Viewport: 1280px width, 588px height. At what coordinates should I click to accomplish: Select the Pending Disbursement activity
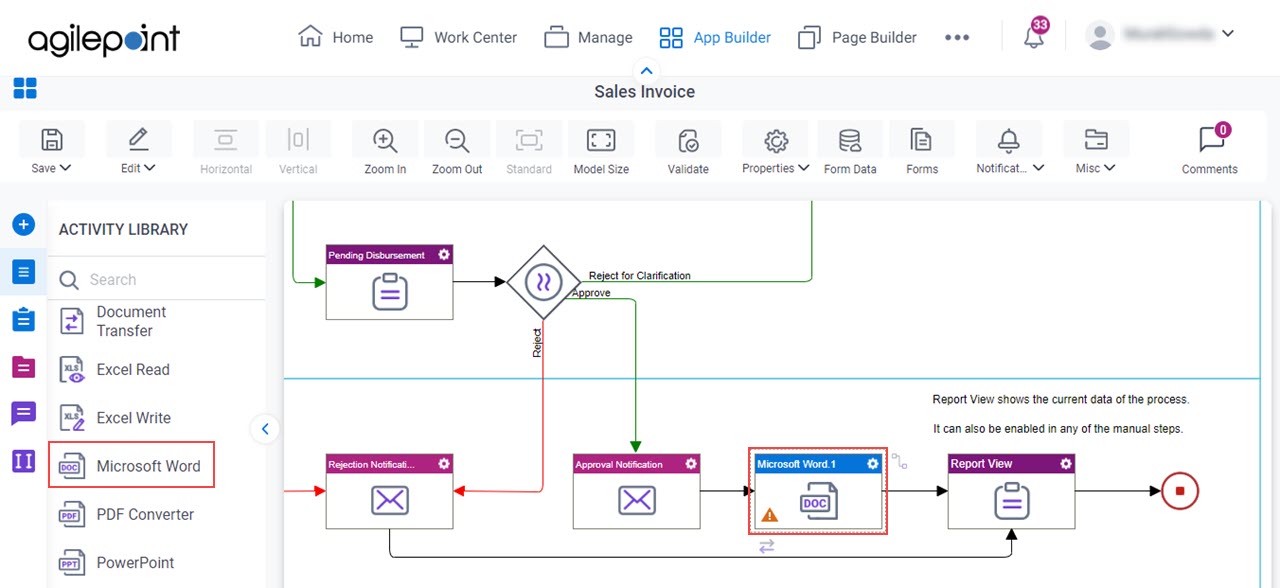[389, 283]
